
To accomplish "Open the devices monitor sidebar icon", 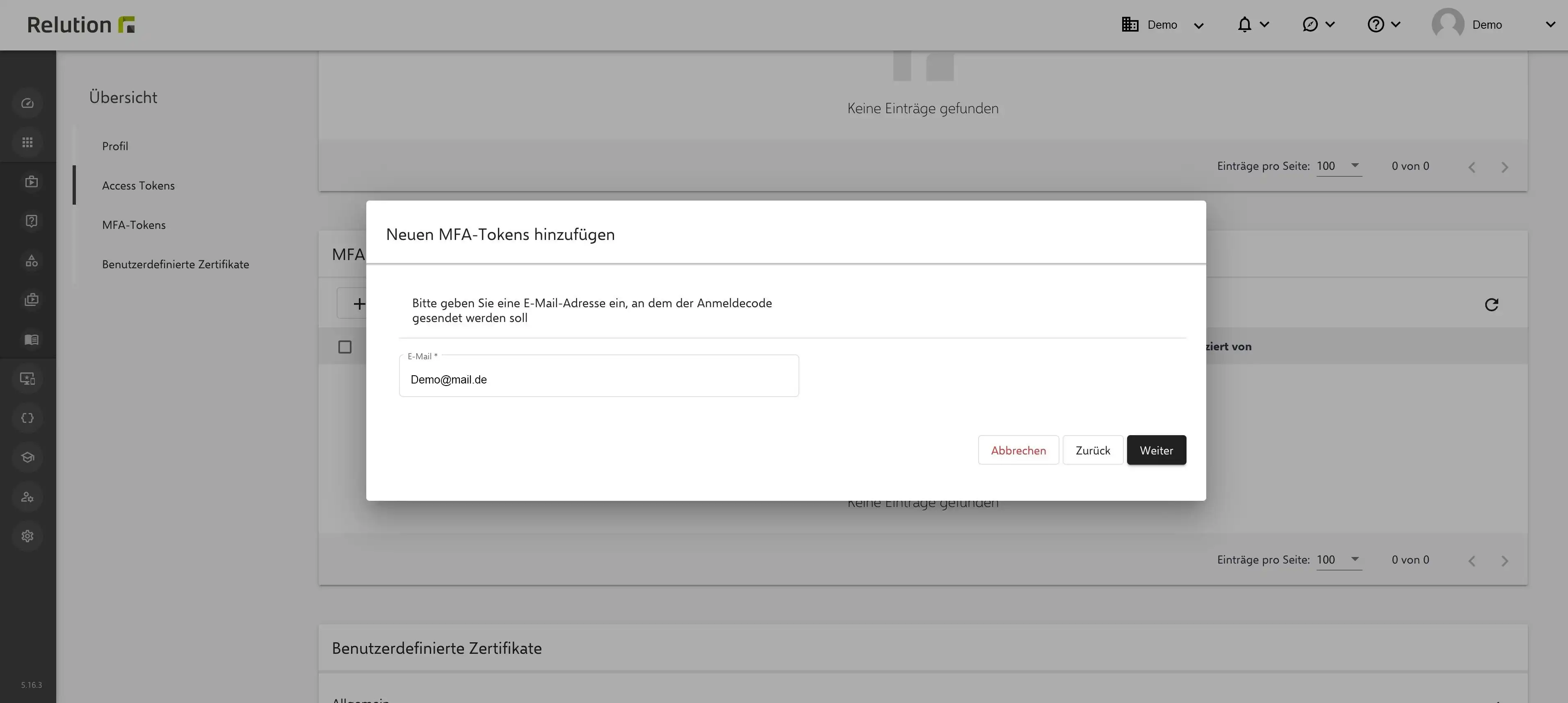I will 27,379.
